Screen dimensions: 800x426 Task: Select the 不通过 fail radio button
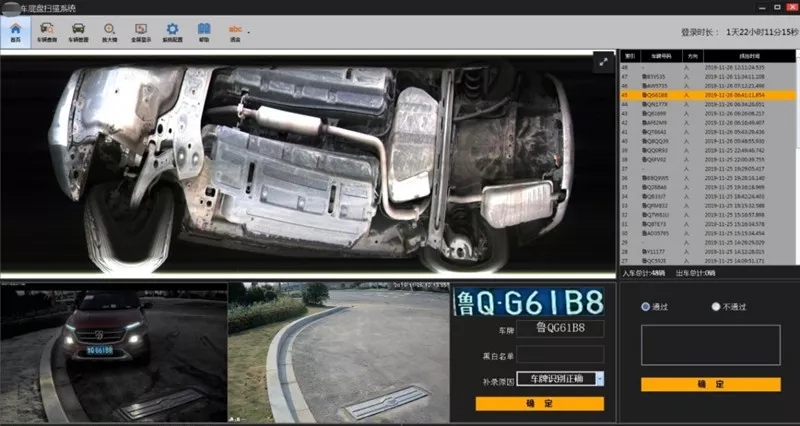715,307
